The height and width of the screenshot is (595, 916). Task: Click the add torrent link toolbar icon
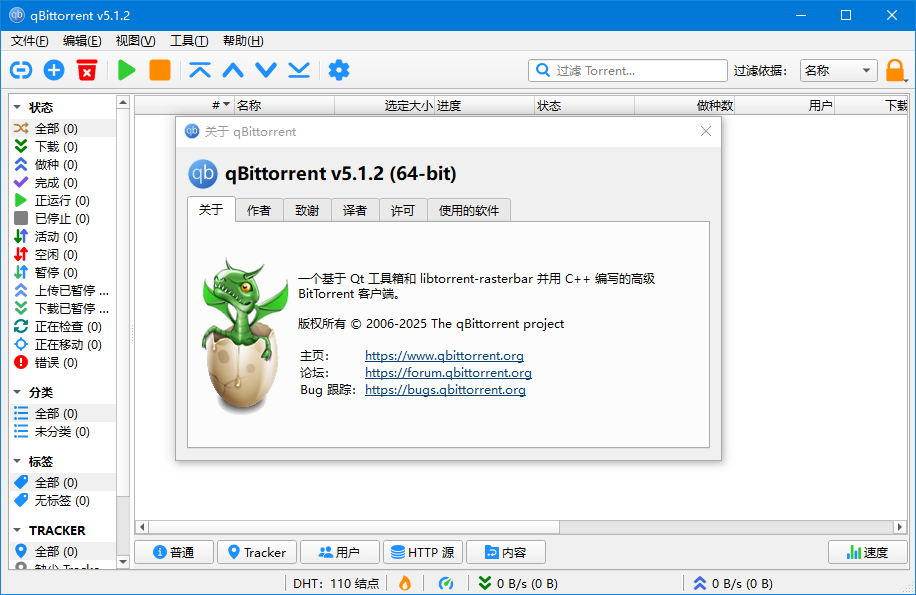click(x=21, y=71)
